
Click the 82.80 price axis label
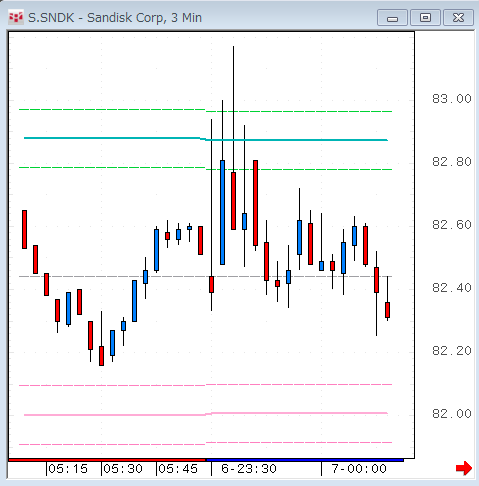tap(452, 162)
